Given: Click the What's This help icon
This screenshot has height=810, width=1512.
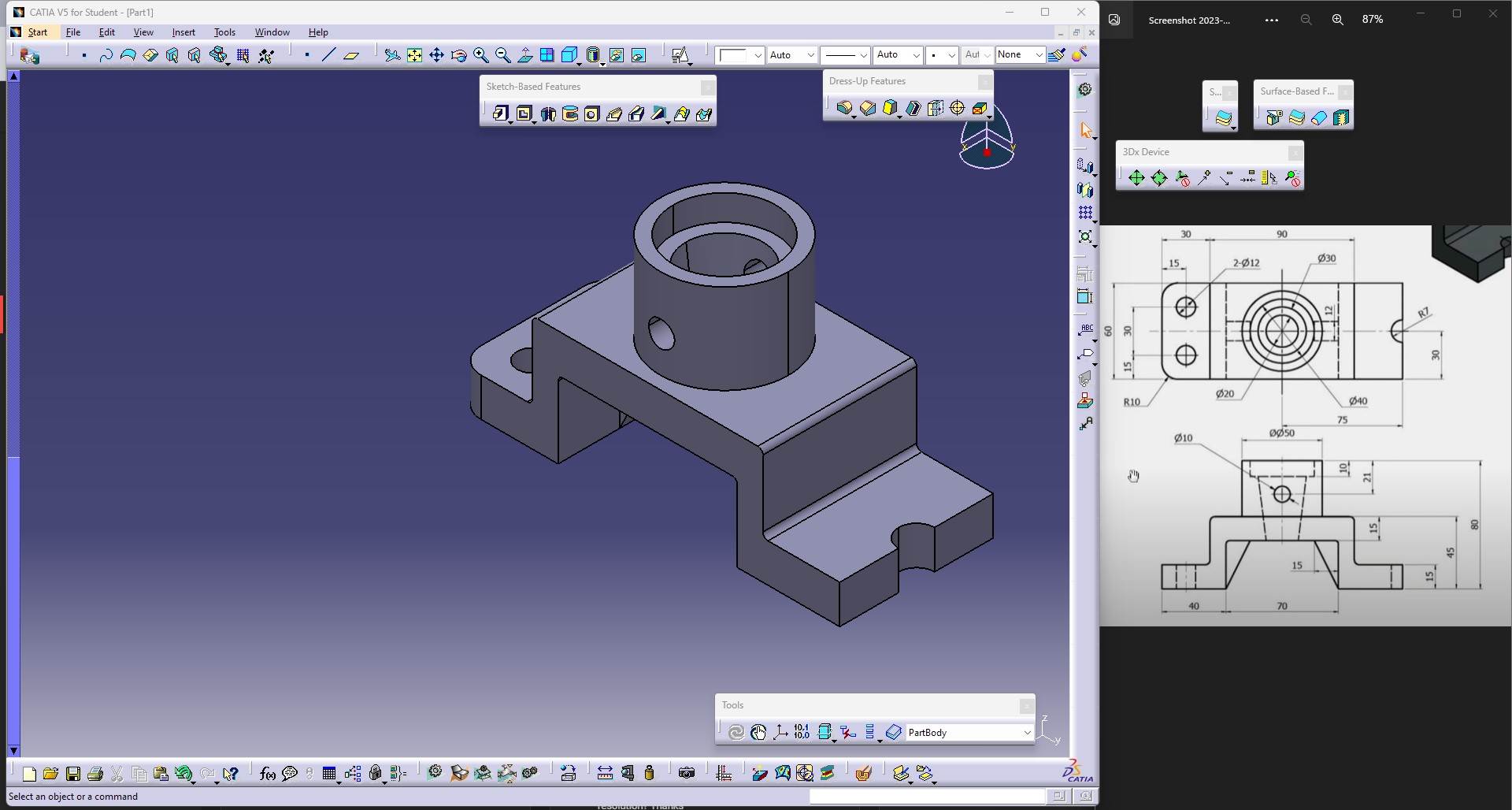Looking at the screenshot, I should pyautogui.click(x=230, y=774).
